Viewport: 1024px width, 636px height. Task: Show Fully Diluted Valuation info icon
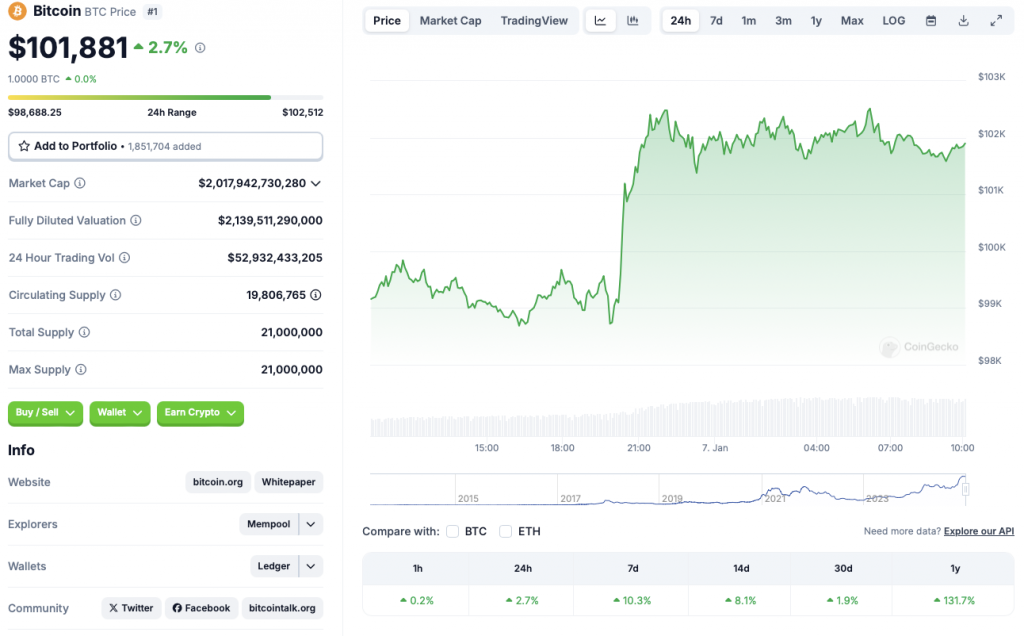click(136, 221)
